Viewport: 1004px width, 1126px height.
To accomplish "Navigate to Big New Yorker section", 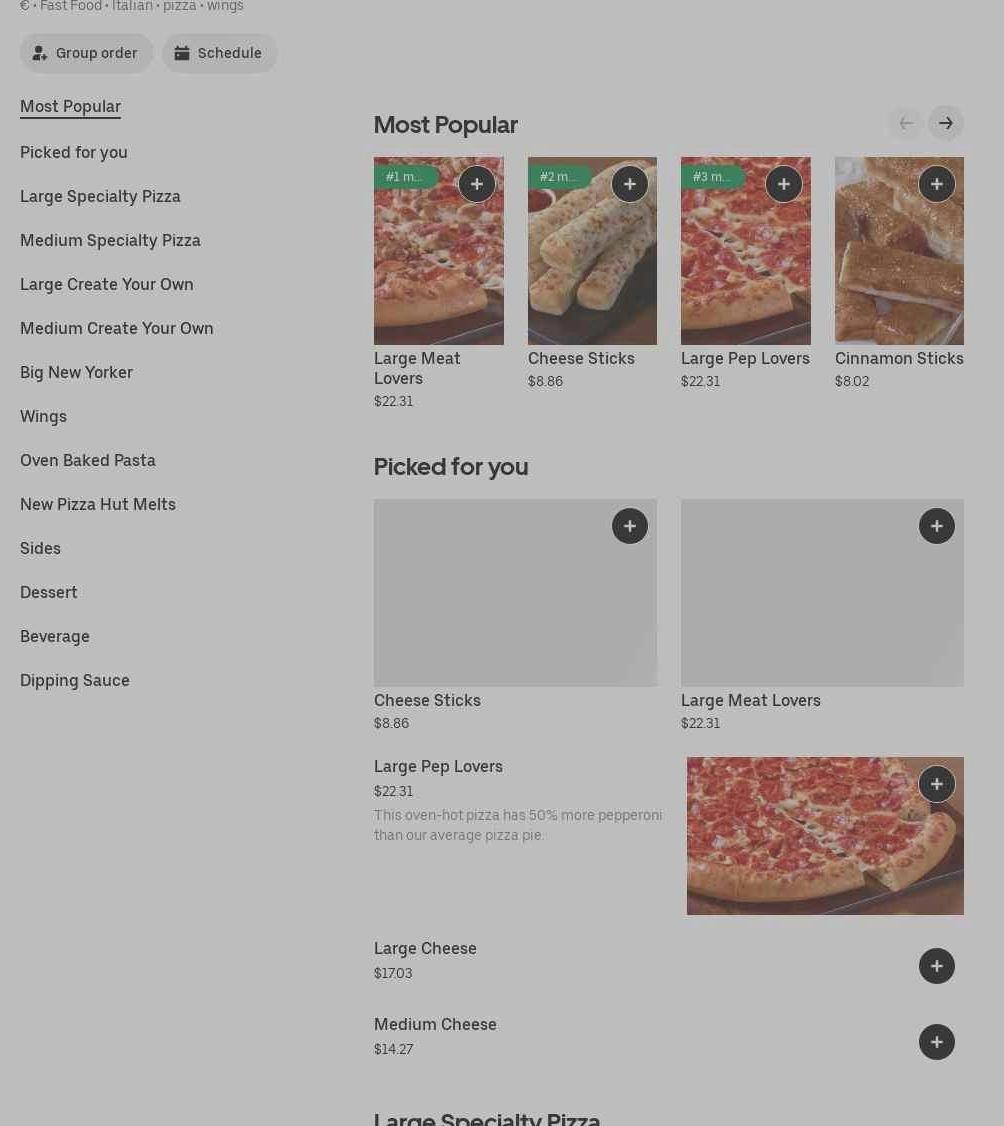I will pos(76,372).
